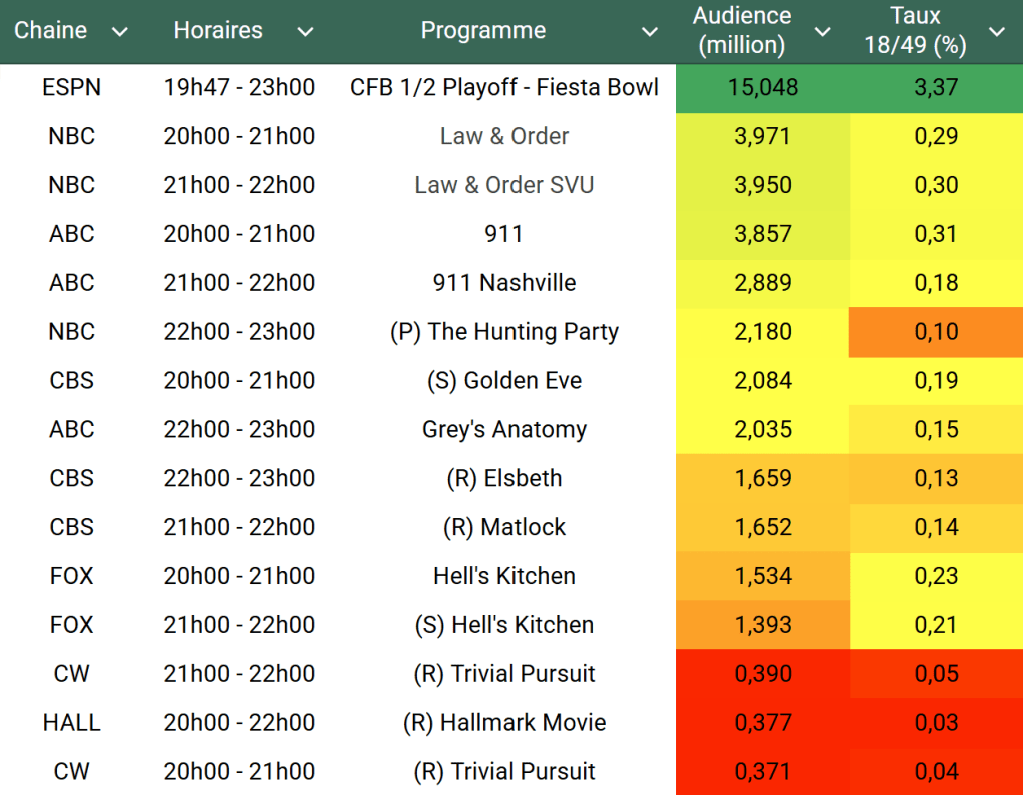Open the Taux 18/49 (%) dropdown chevron

click(x=997, y=32)
